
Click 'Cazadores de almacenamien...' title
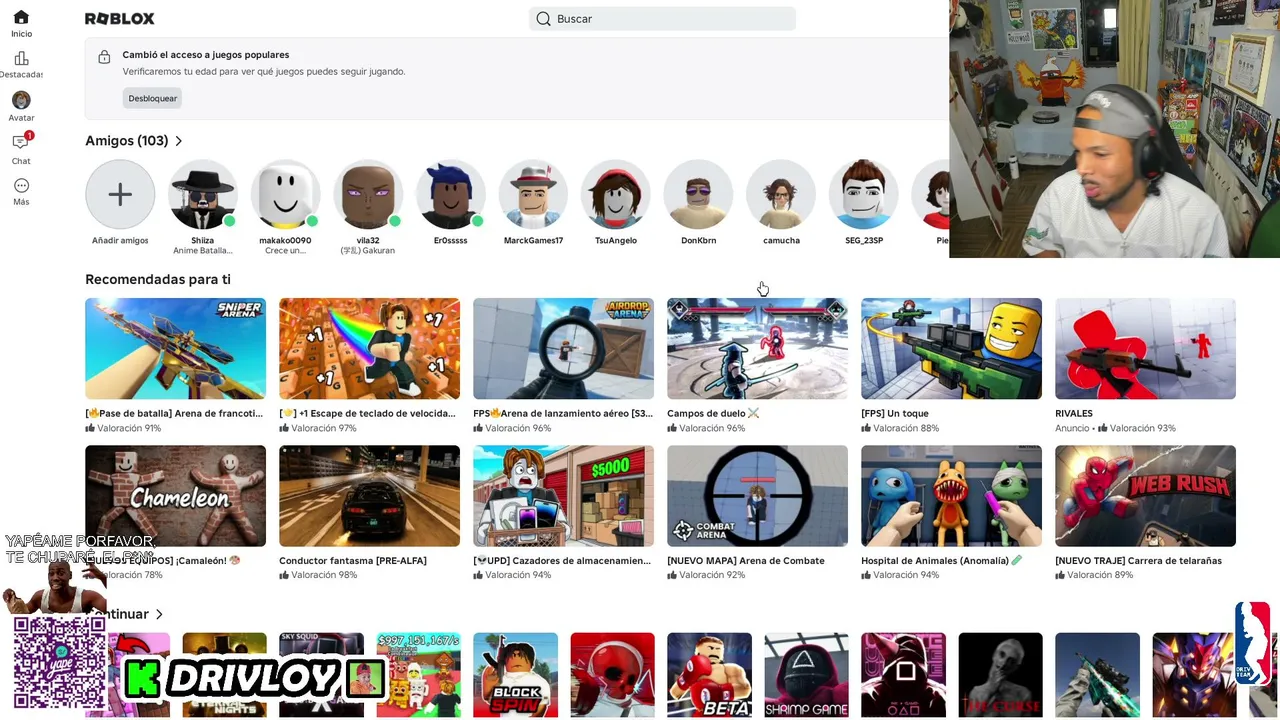(562, 561)
